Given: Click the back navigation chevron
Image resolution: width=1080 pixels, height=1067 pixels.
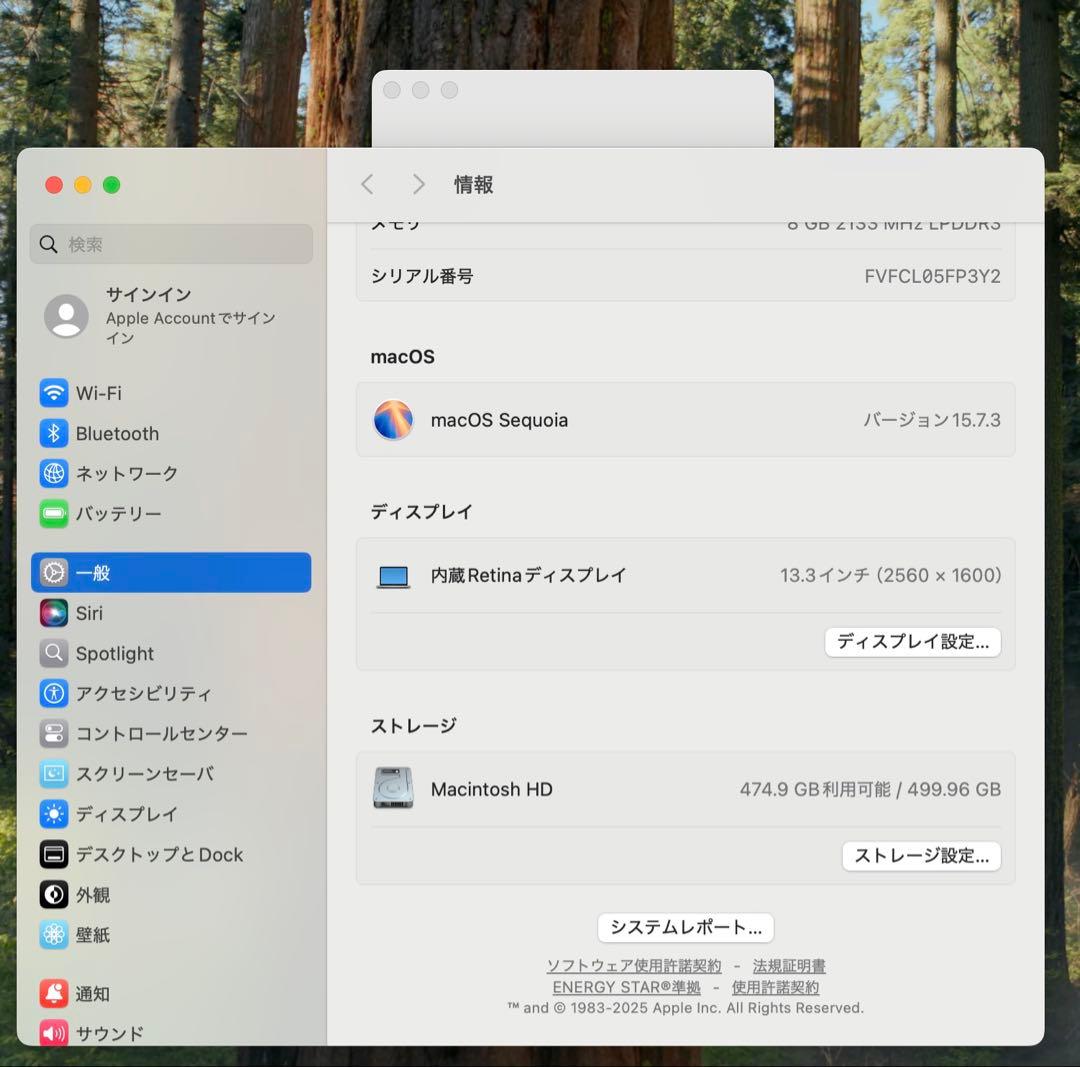Looking at the screenshot, I should click(367, 184).
